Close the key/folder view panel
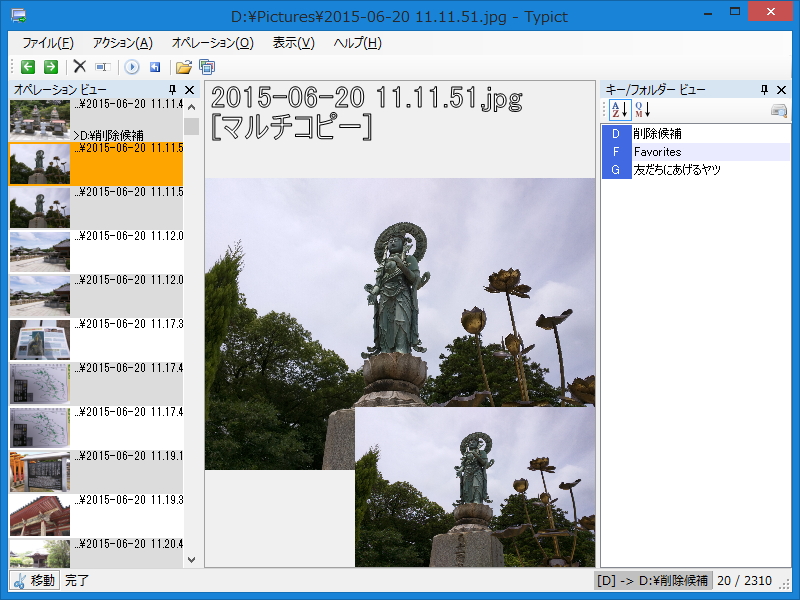The width and height of the screenshot is (800, 600). (781, 90)
